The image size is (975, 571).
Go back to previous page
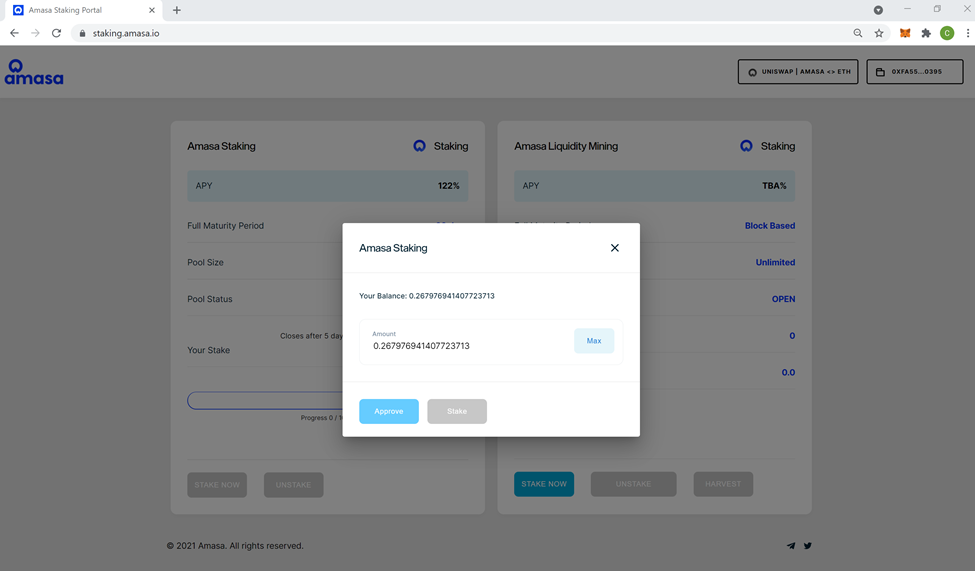click(14, 33)
